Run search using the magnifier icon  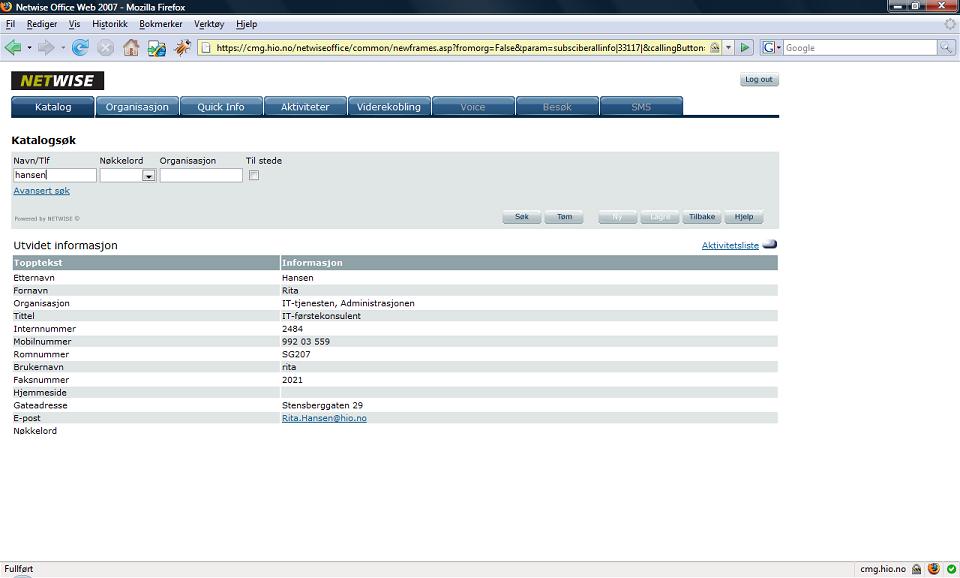coord(946,48)
